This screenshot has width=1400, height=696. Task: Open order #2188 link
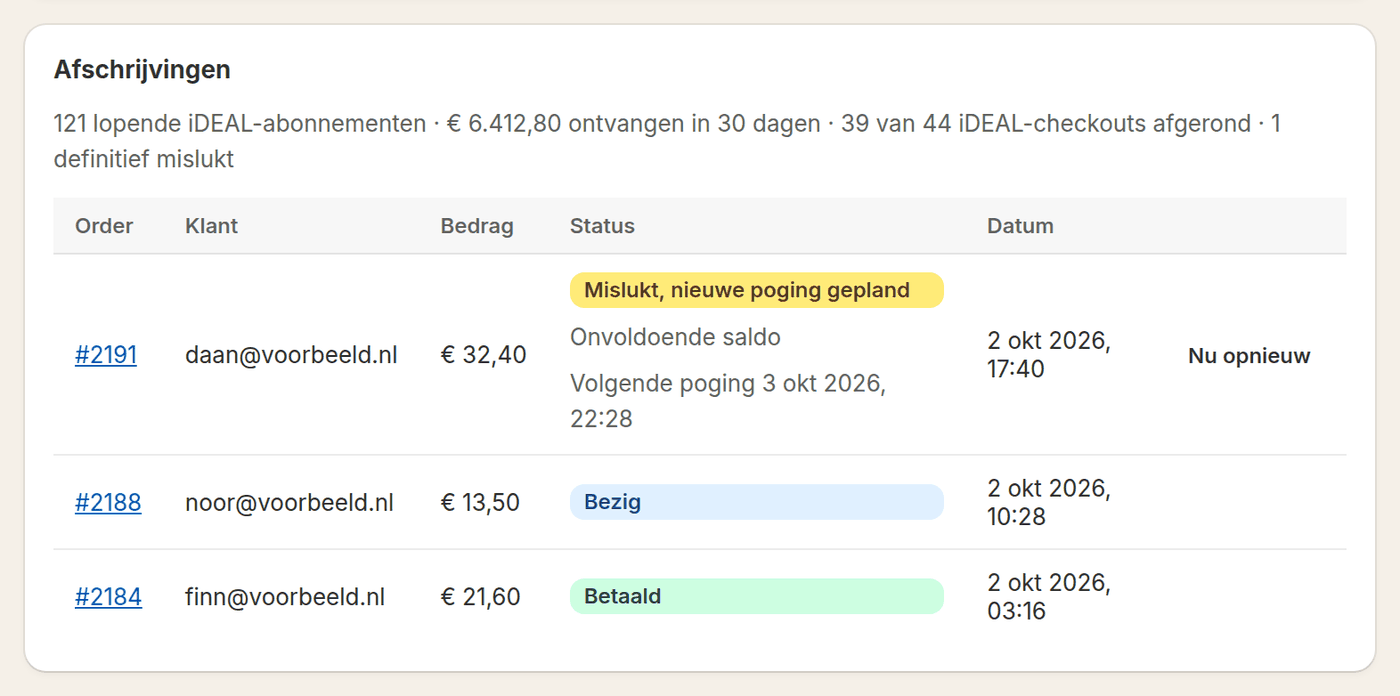(x=108, y=502)
